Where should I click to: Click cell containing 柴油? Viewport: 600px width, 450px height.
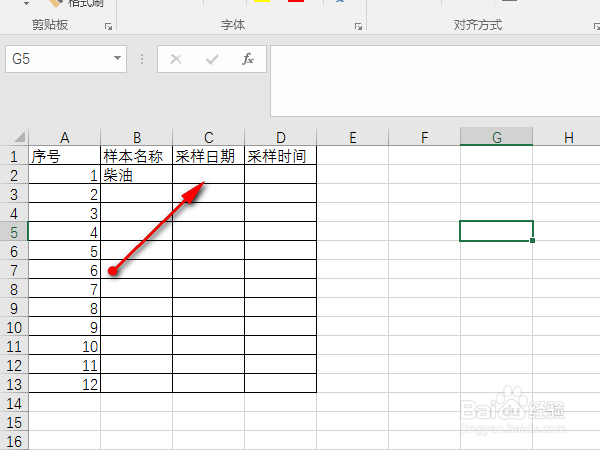137,175
